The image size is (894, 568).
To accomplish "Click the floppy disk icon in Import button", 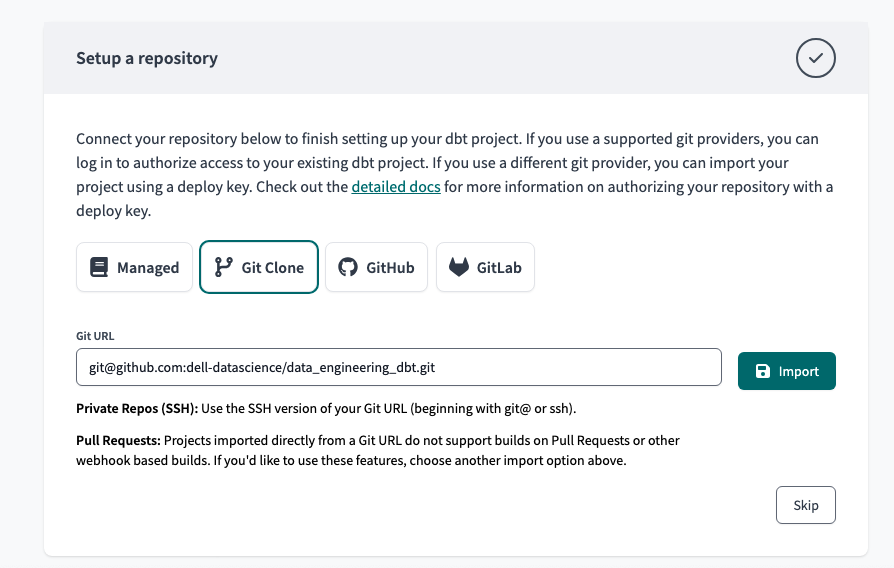I will point(762,371).
